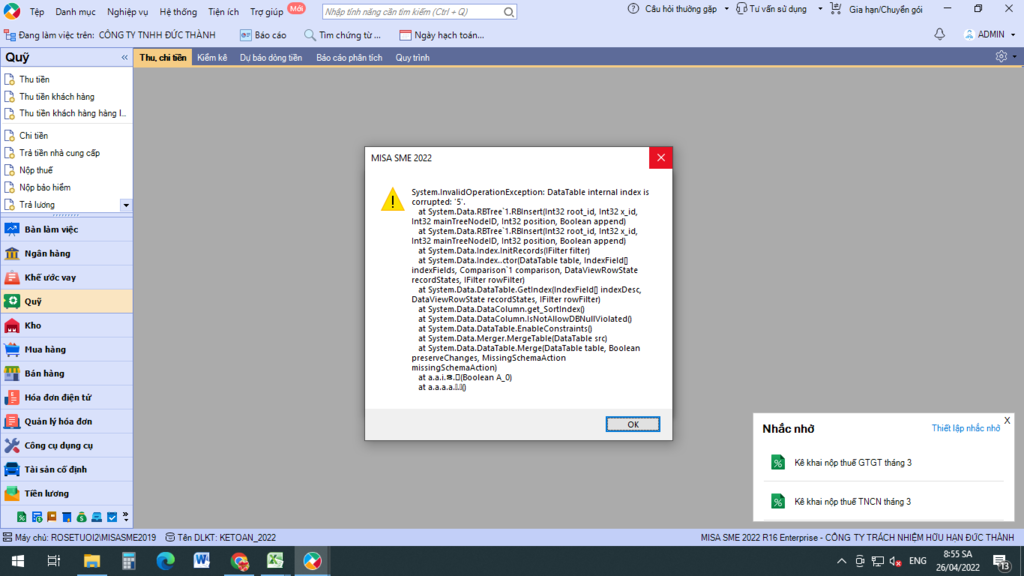Click the magnifier icon in search box
The width and height of the screenshot is (1024, 576).
click(509, 12)
